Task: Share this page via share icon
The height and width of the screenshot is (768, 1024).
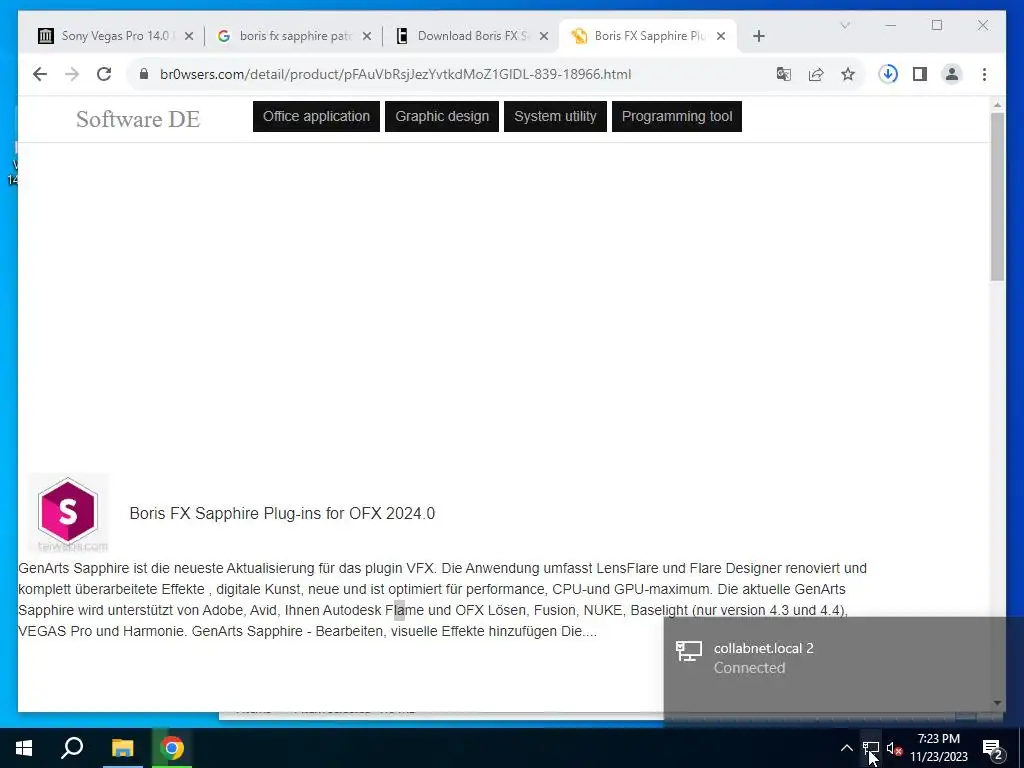Action: [816, 74]
